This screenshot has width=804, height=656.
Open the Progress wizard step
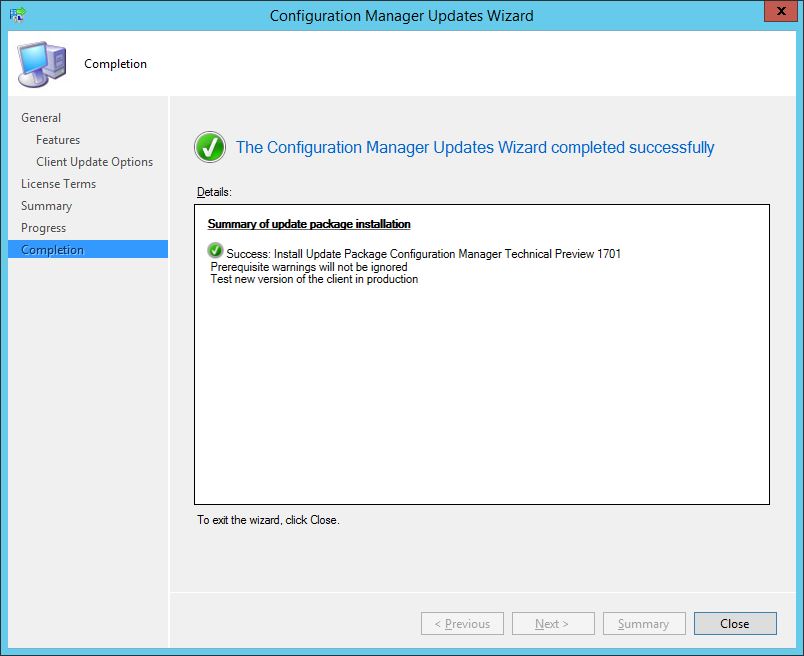tap(43, 227)
